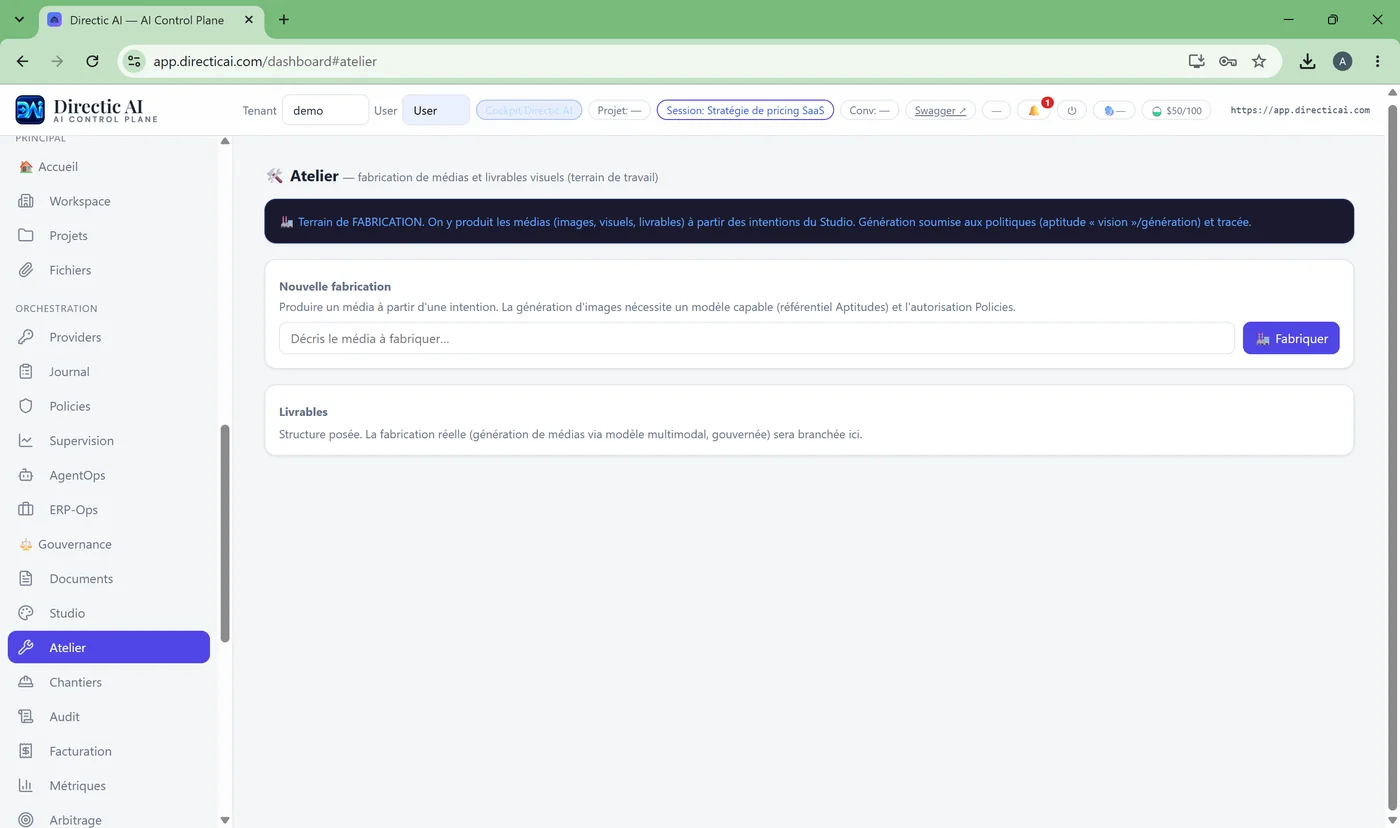This screenshot has height=828, width=1400.
Task: Select the Atelier menu item
Action: [109, 647]
